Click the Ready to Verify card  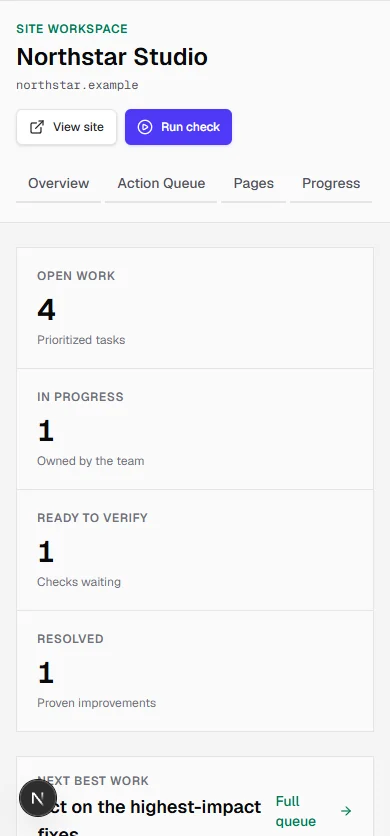point(195,550)
